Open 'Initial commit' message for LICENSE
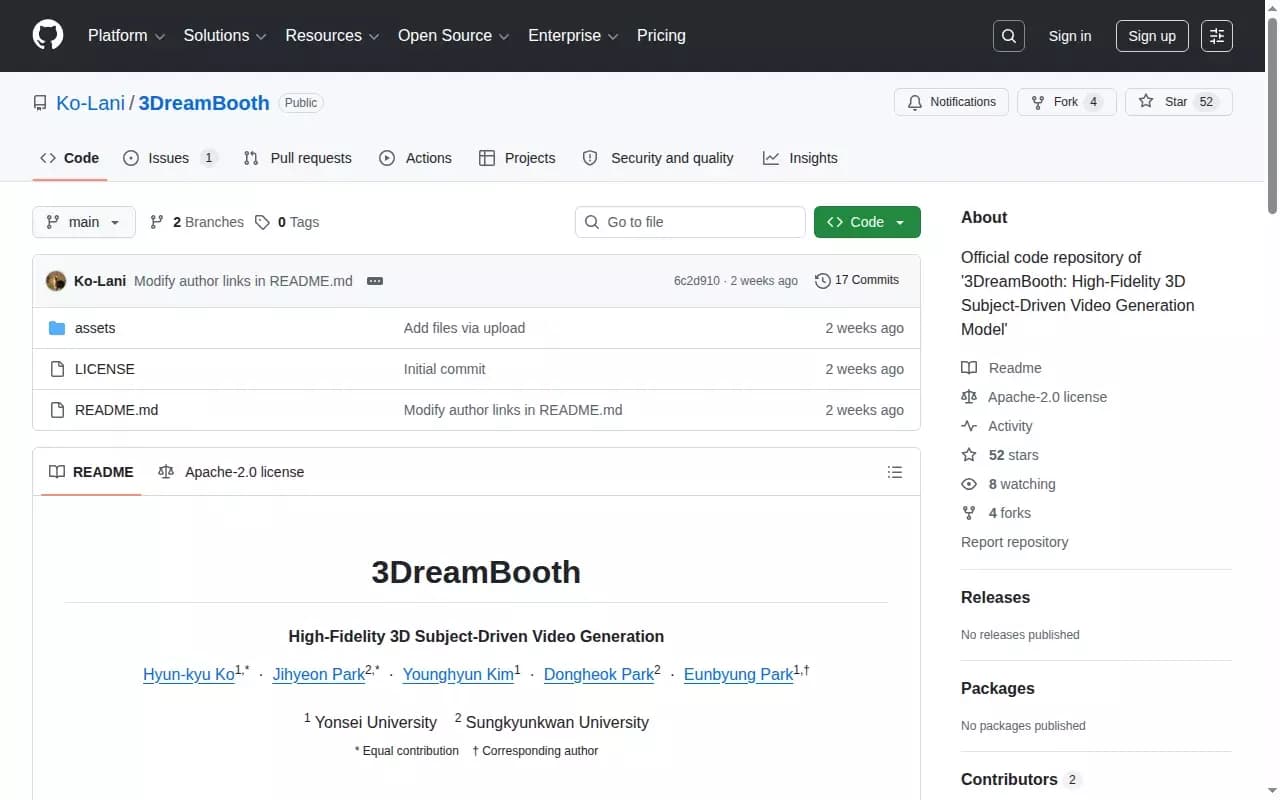Viewport: 1280px width, 800px height. pyautogui.click(x=444, y=369)
